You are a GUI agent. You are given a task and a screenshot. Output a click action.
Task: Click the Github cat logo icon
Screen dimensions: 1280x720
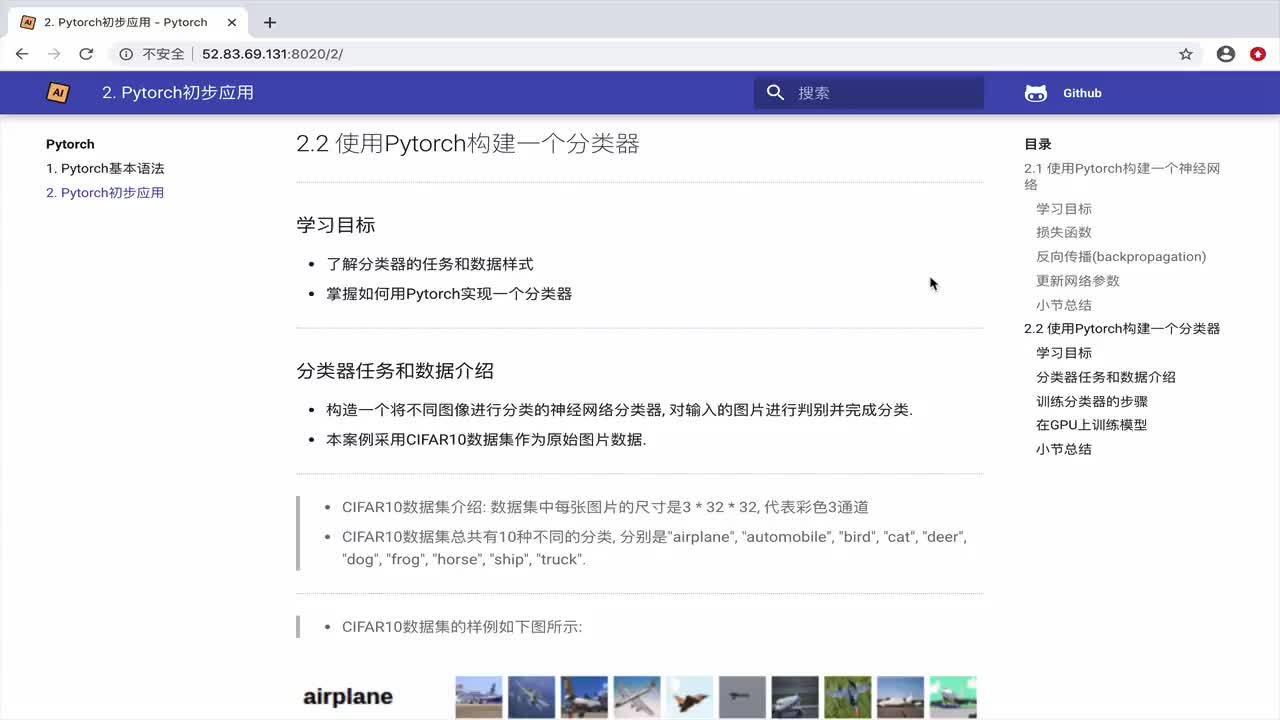pos(1036,93)
